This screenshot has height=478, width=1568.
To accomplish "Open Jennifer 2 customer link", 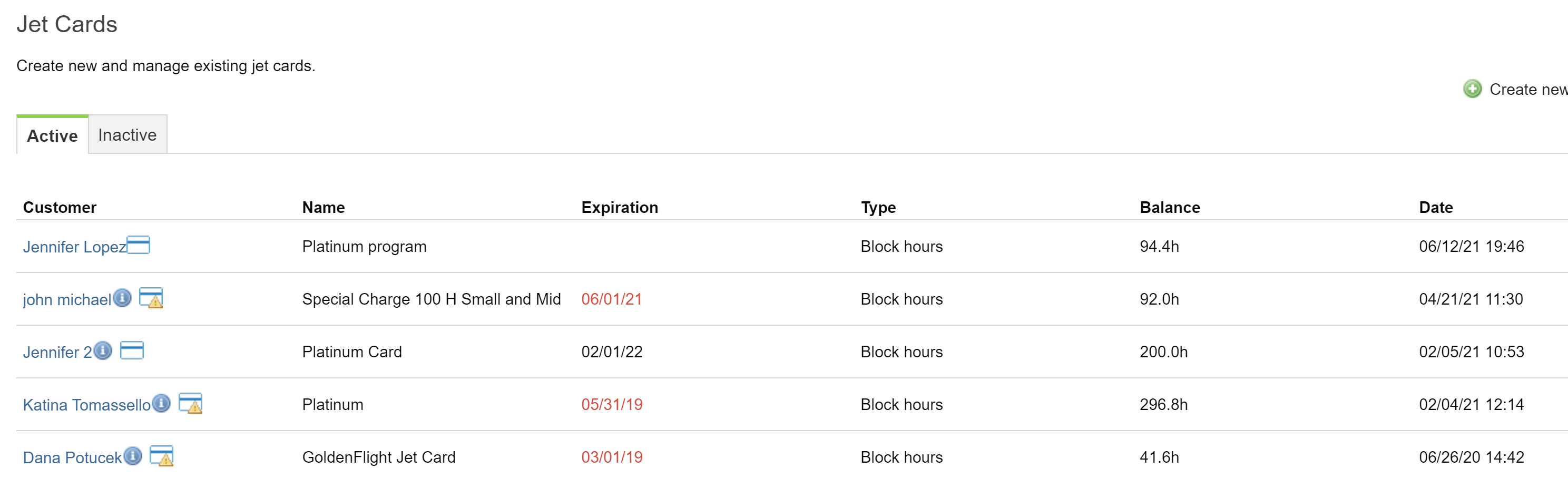I will point(57,352).
